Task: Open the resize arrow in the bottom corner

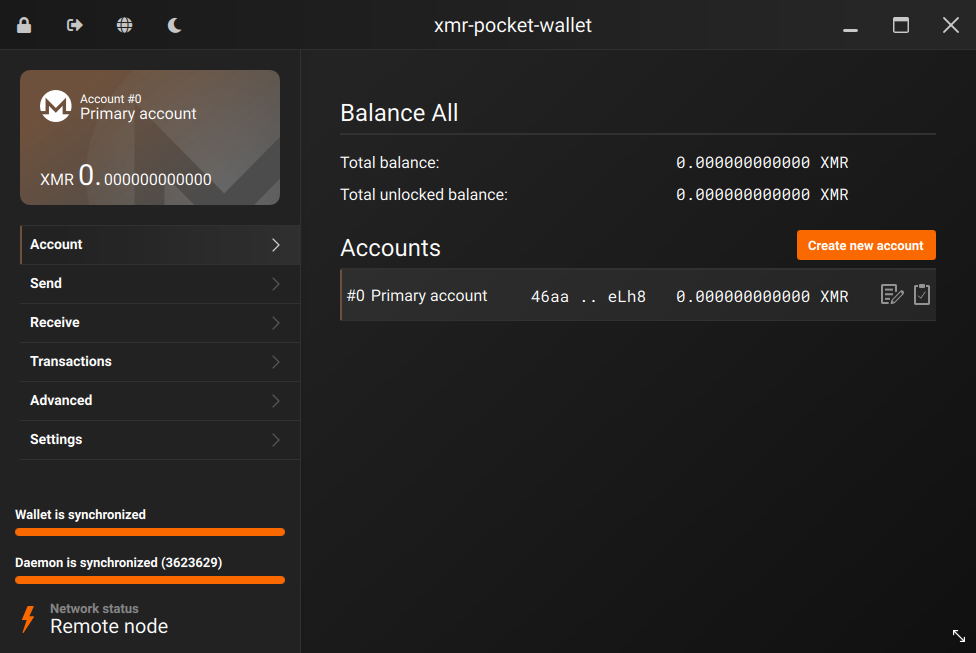Action: (x=958, y=637)
